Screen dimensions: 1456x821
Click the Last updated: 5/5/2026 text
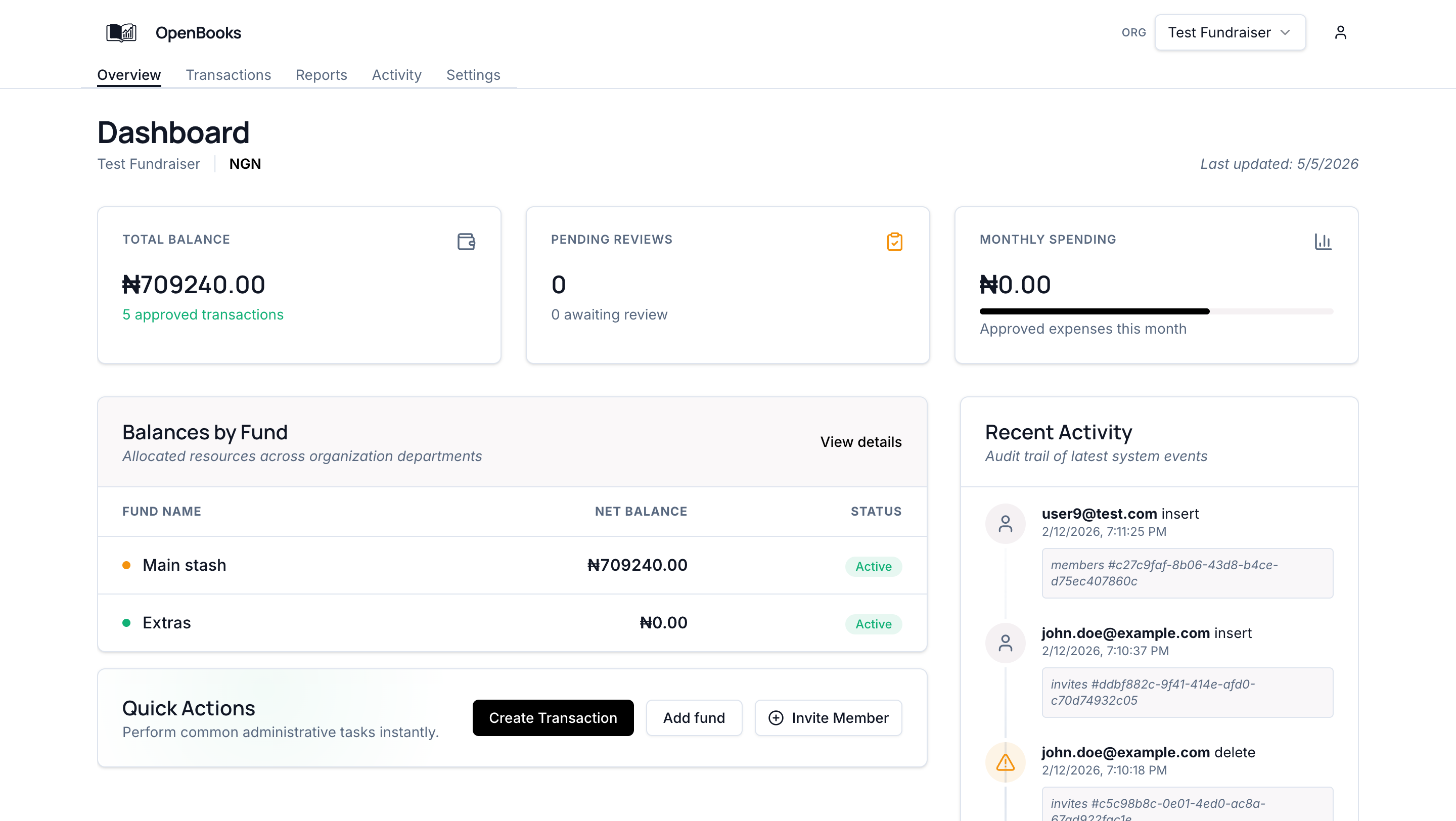click(1279, 164)
